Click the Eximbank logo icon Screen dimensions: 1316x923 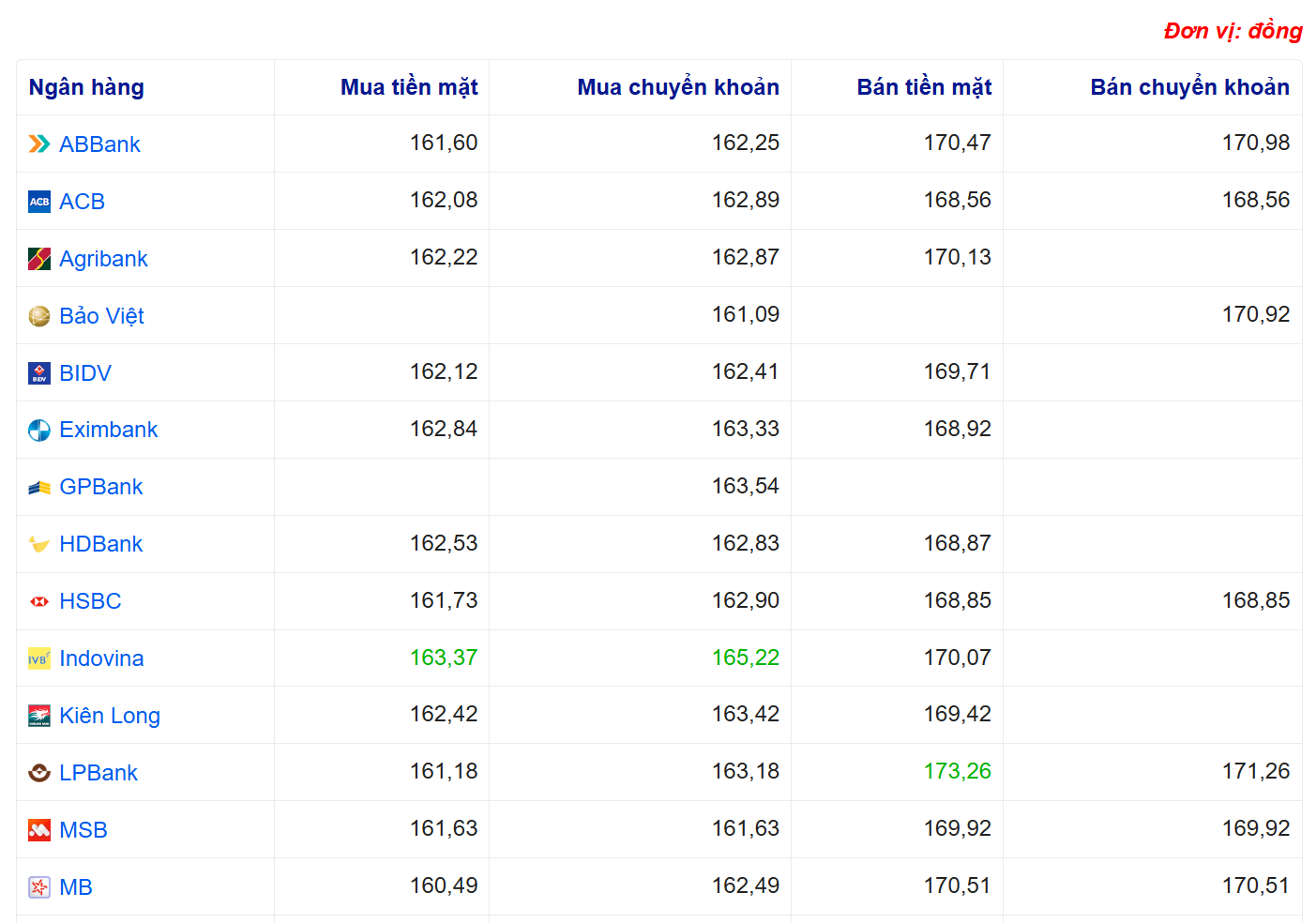click(39, 431)
